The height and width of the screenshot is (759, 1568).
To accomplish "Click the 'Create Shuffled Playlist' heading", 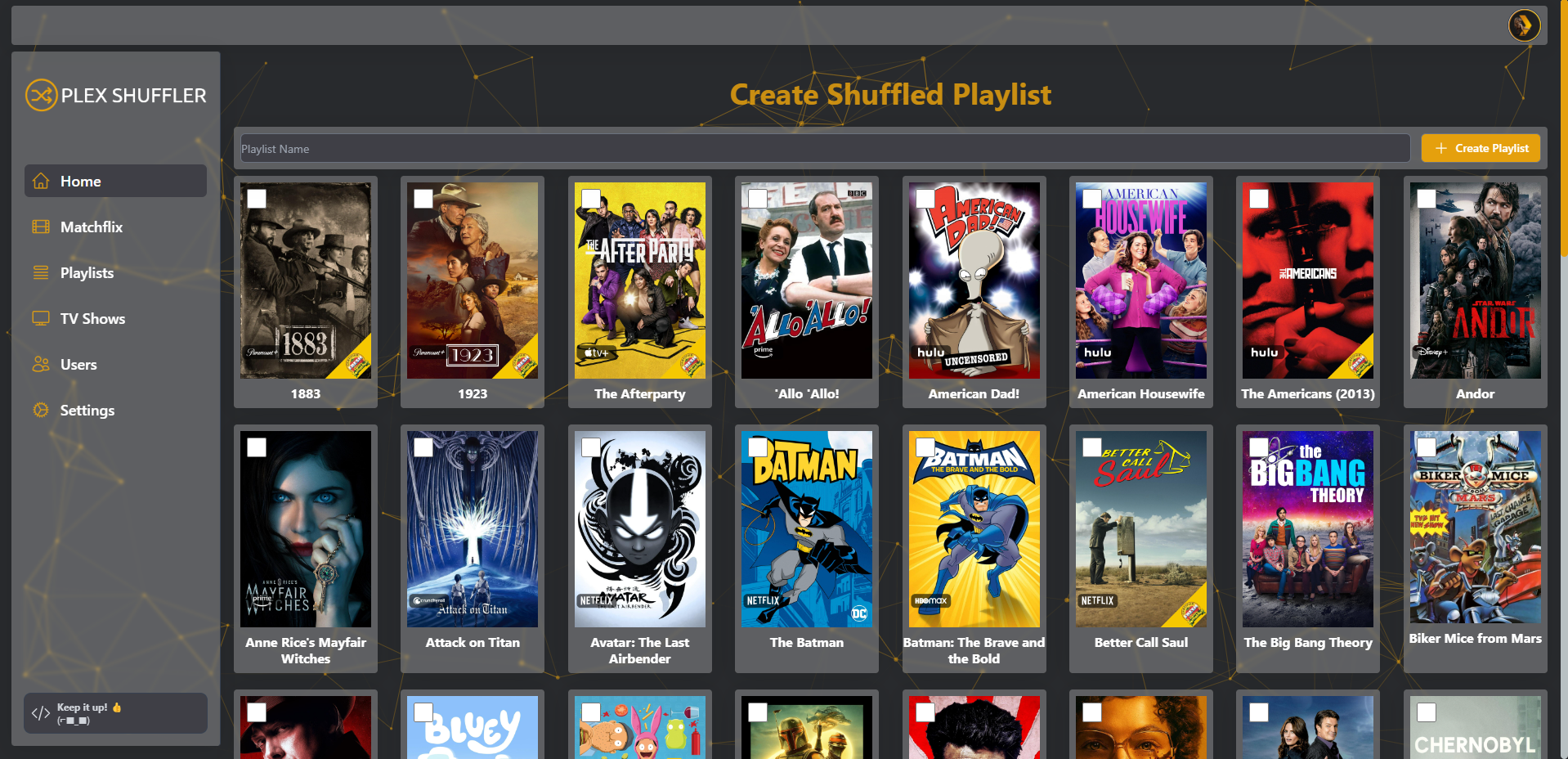I will (x=890, y=94).
